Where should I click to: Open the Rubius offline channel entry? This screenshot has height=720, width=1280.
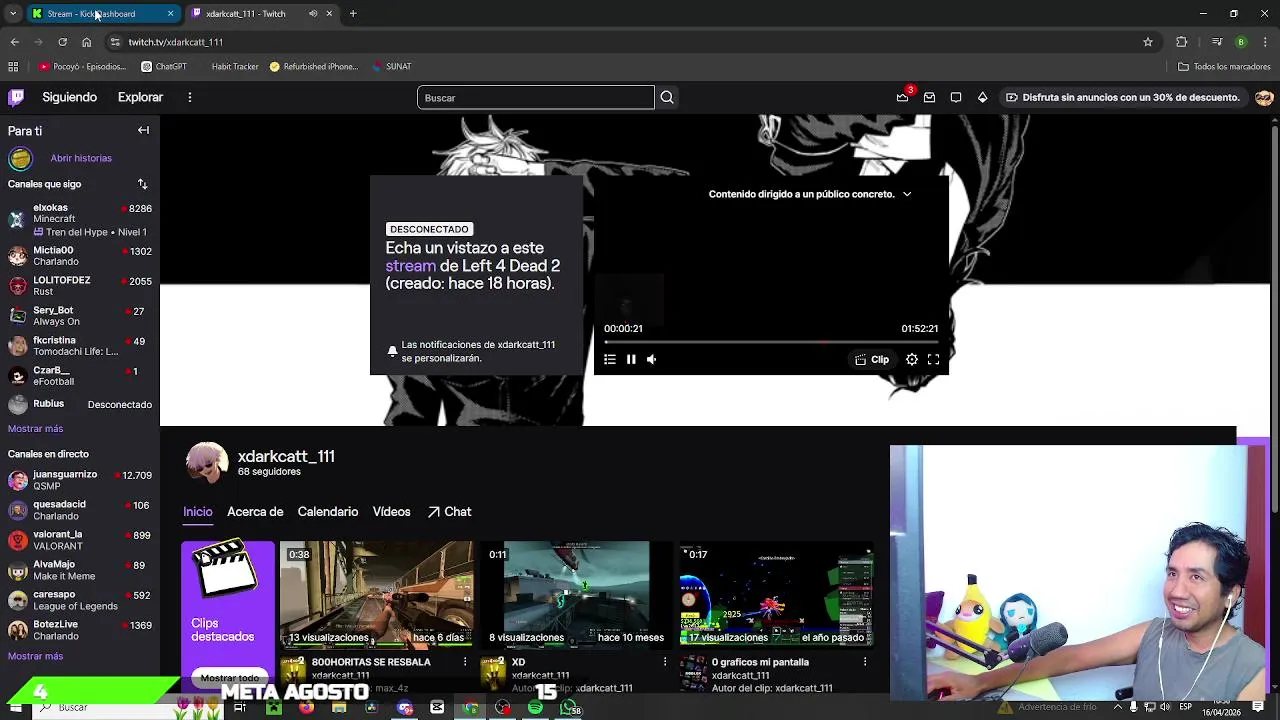coord(80,404)
